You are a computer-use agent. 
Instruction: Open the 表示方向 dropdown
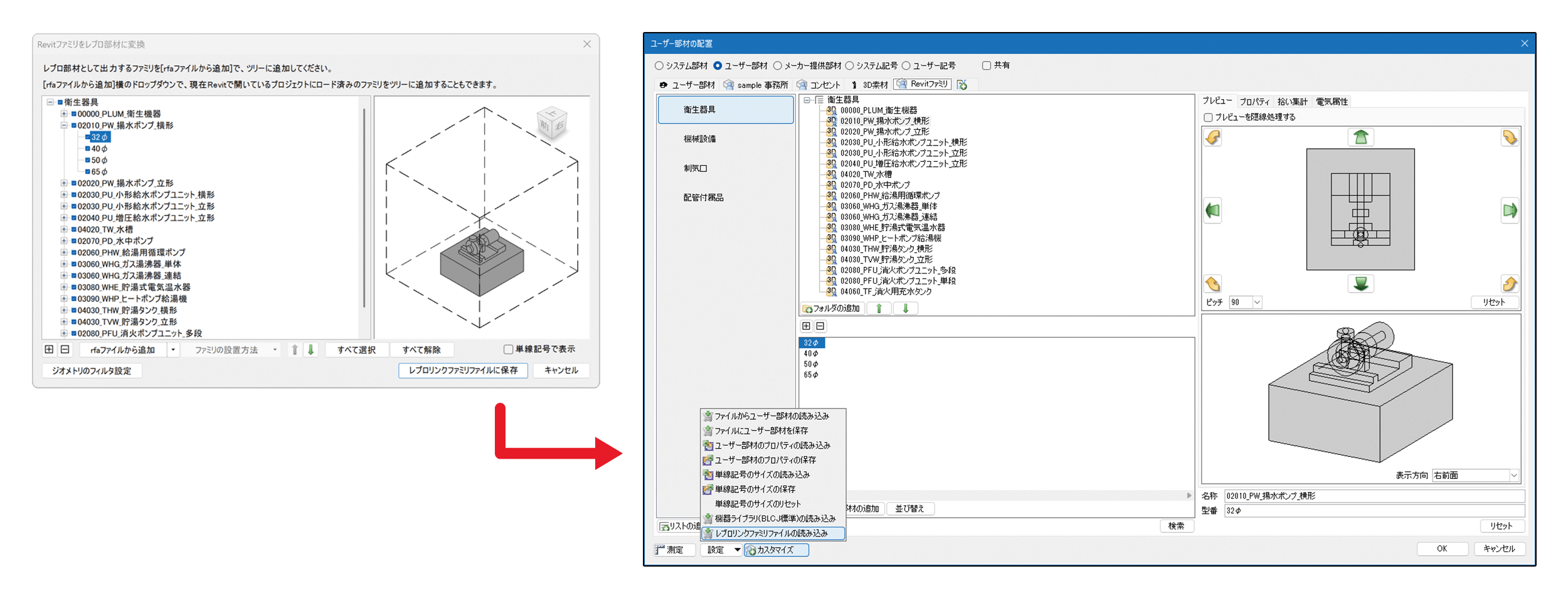click(1513, 476)
